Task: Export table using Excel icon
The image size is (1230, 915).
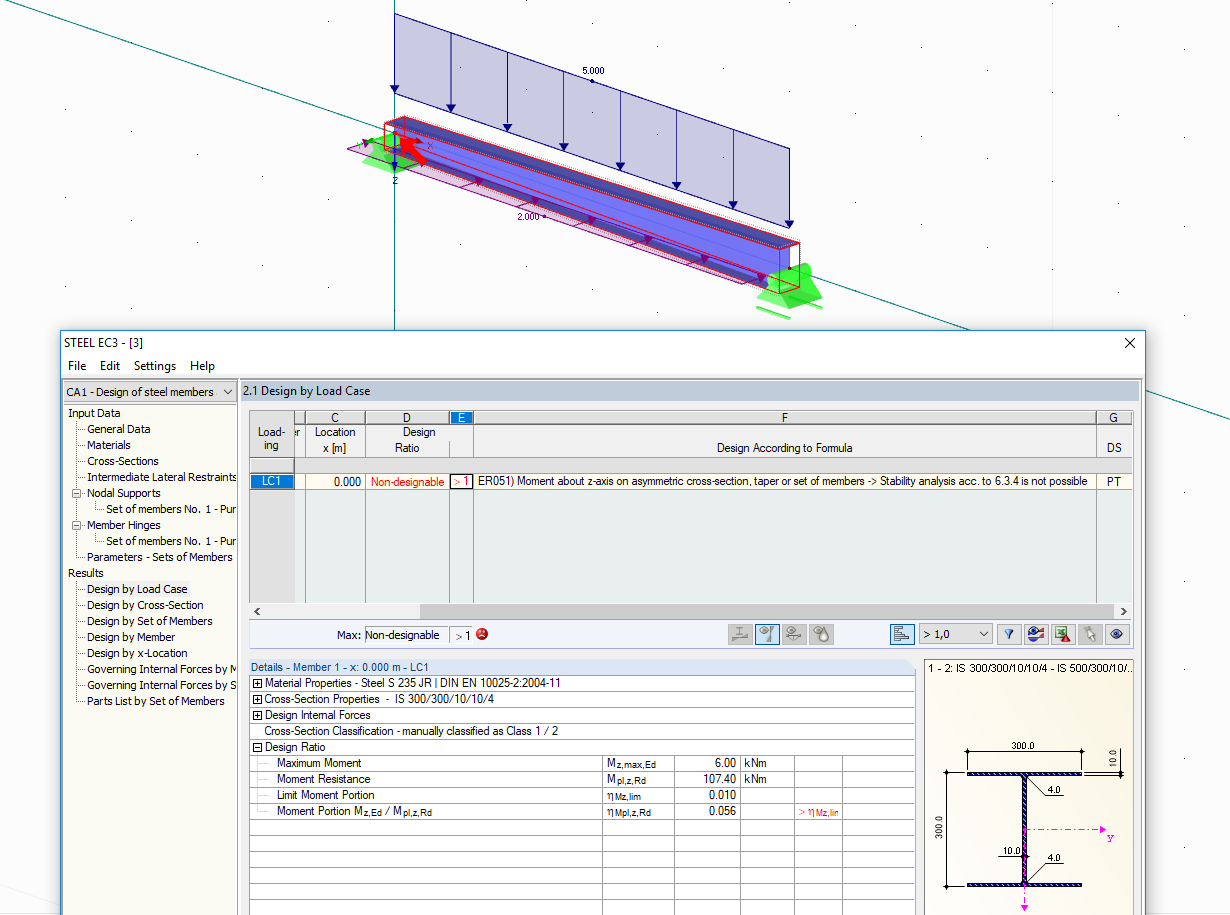Action: 1063,634
